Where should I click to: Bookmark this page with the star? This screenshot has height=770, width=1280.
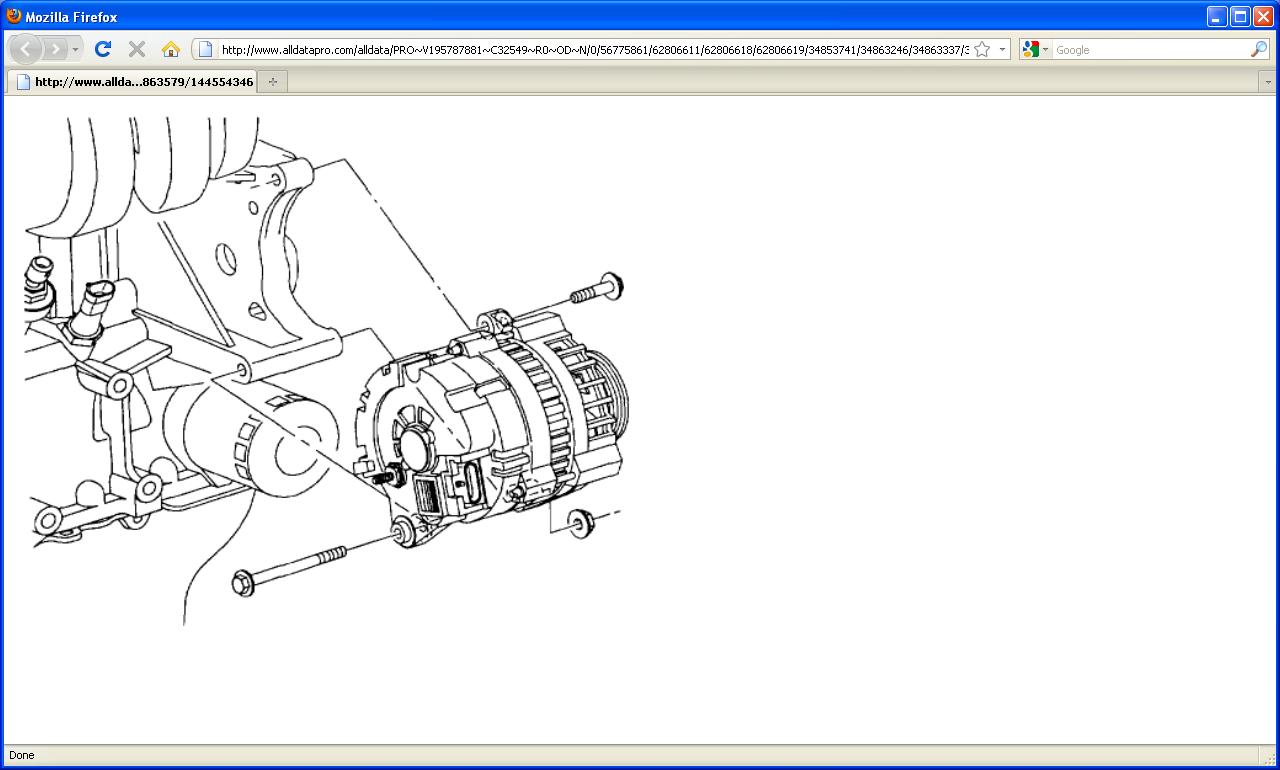(982, 49)
